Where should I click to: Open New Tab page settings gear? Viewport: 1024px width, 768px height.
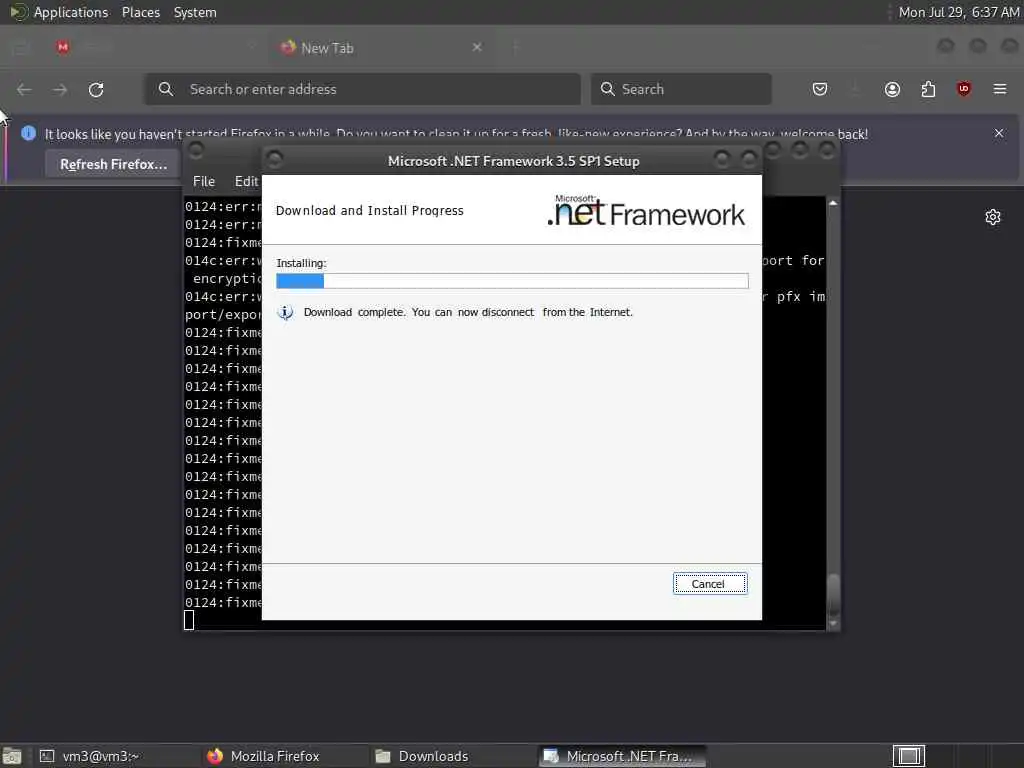pyautogui.click(x=993, y=217)
